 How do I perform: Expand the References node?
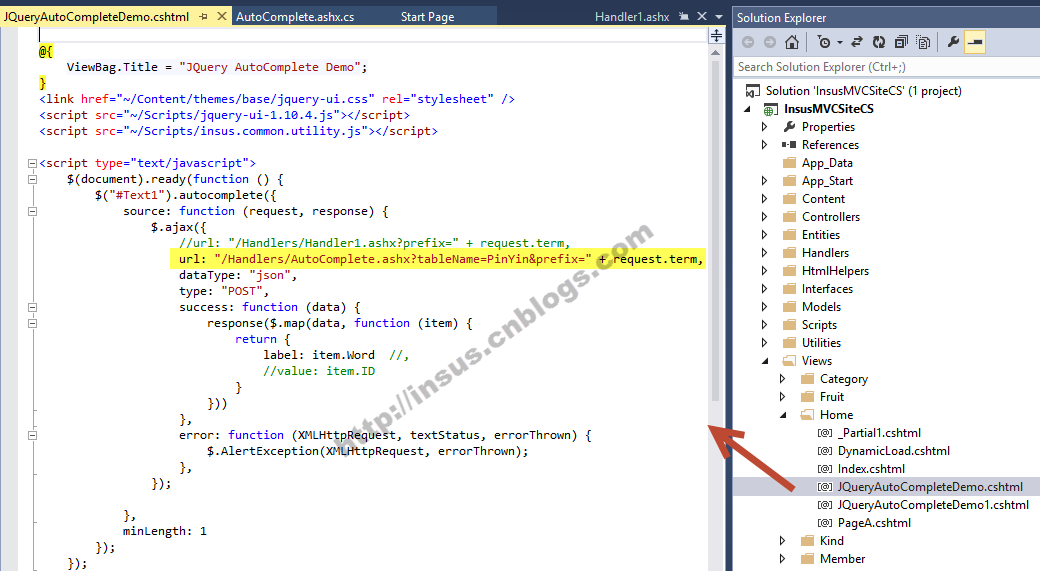[x=764, y=145]
